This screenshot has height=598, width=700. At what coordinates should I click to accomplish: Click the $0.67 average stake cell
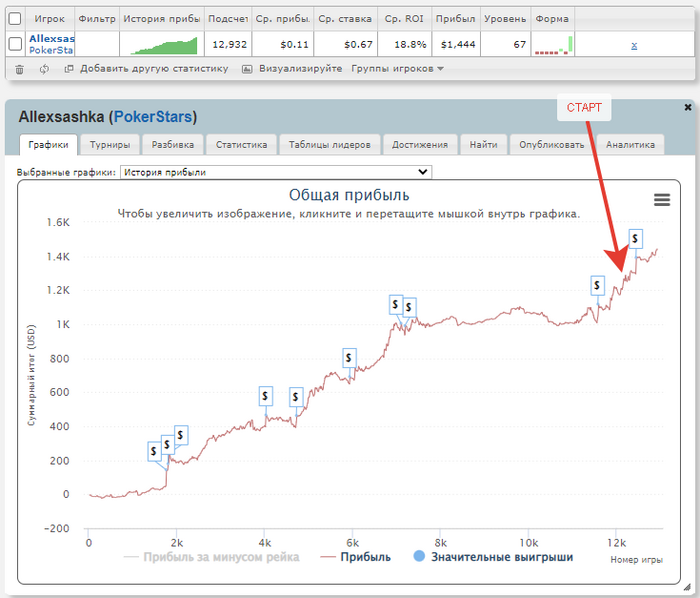tap(345, 45)
